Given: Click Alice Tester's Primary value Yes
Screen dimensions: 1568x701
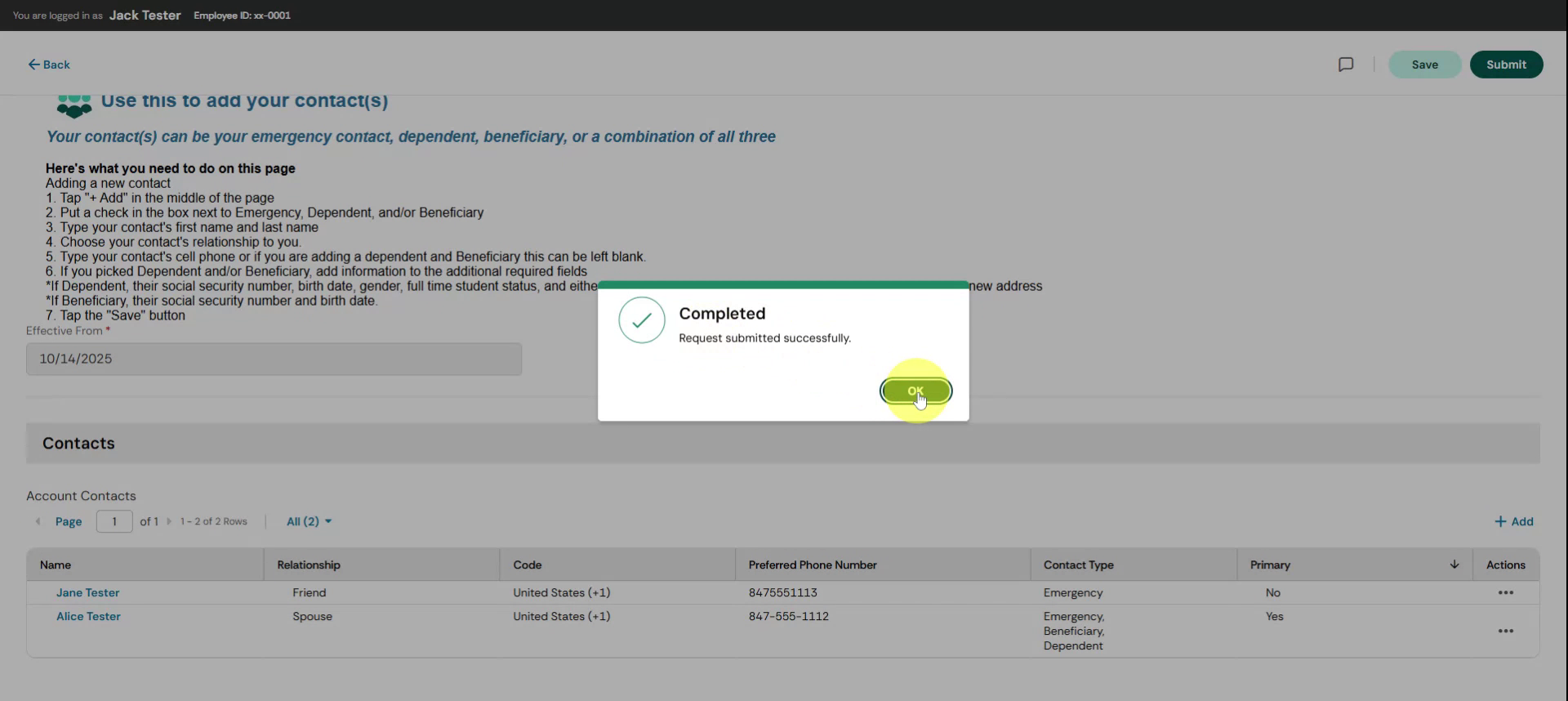Looking at the screenshot, I should (x=1274, y=616).
